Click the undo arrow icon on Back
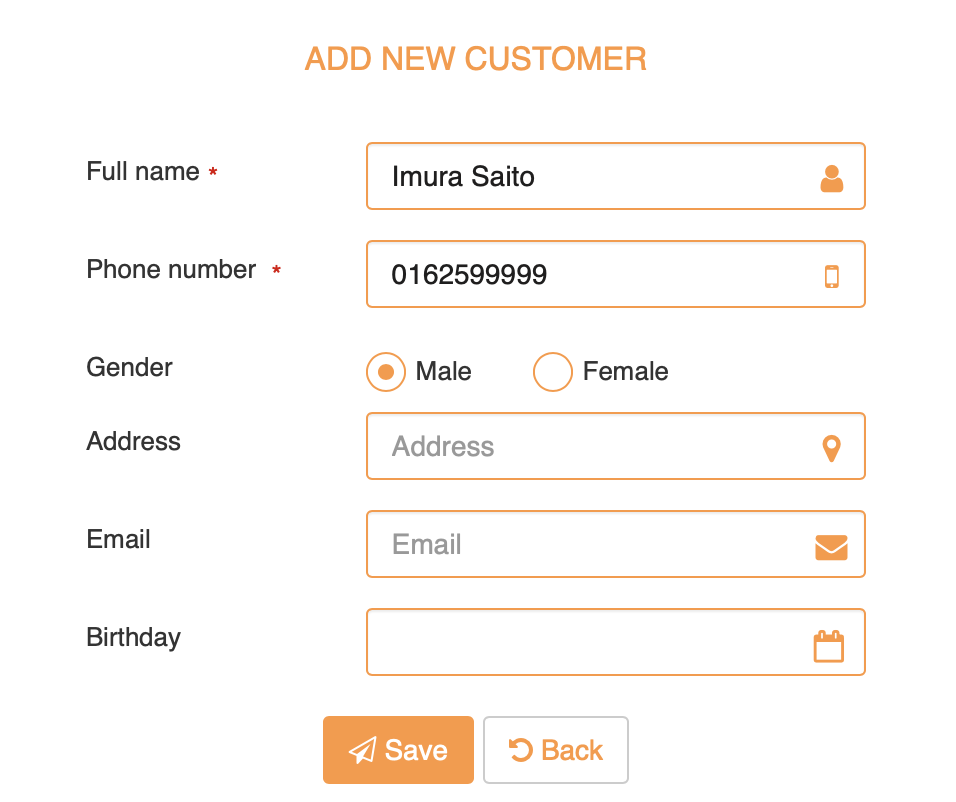The height and width of the screenshot is (802, 956). pyautogui.click(x=520, y=750)
